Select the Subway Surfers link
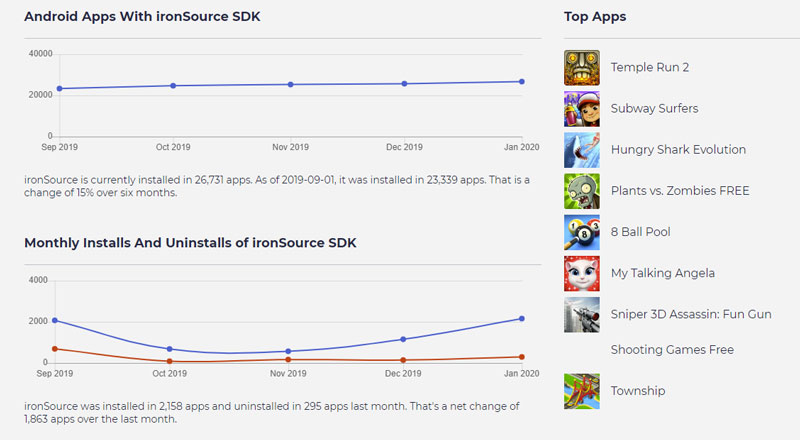The height and width of the screenshot is (440, 800). [654, 108]
